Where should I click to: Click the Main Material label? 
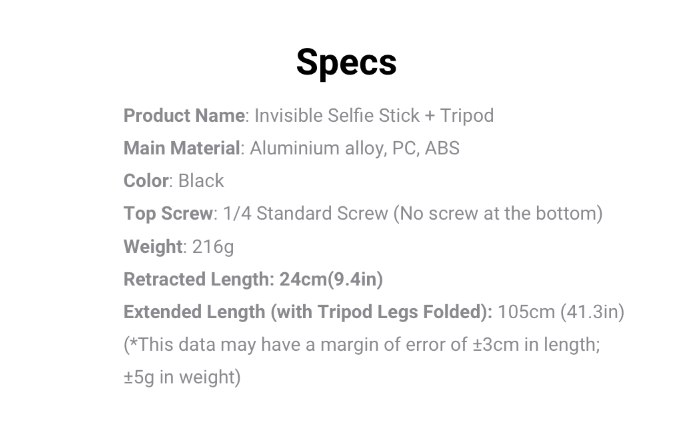click(182, 148)
